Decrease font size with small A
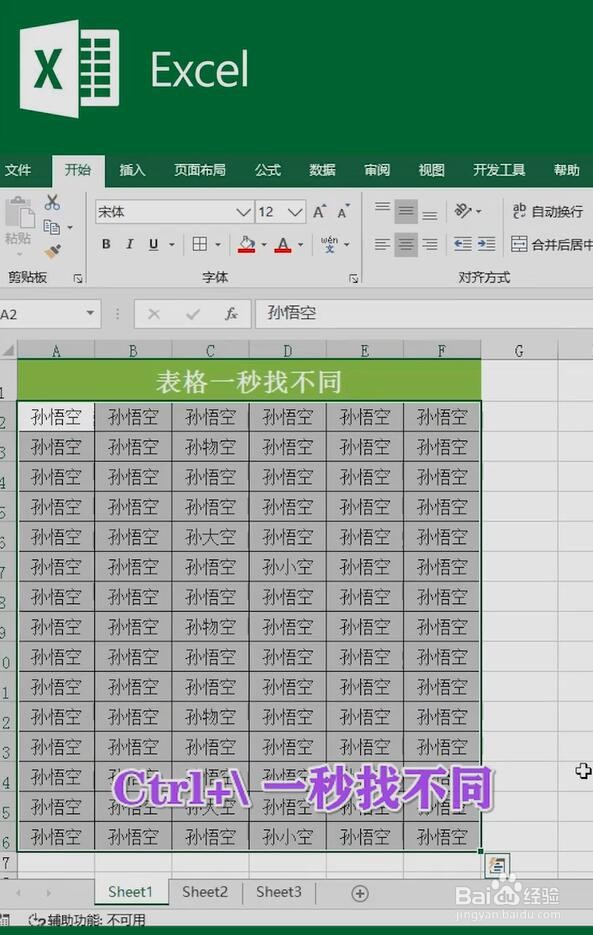The width and height of the screenshot is (593, 935). pos(344,211)
